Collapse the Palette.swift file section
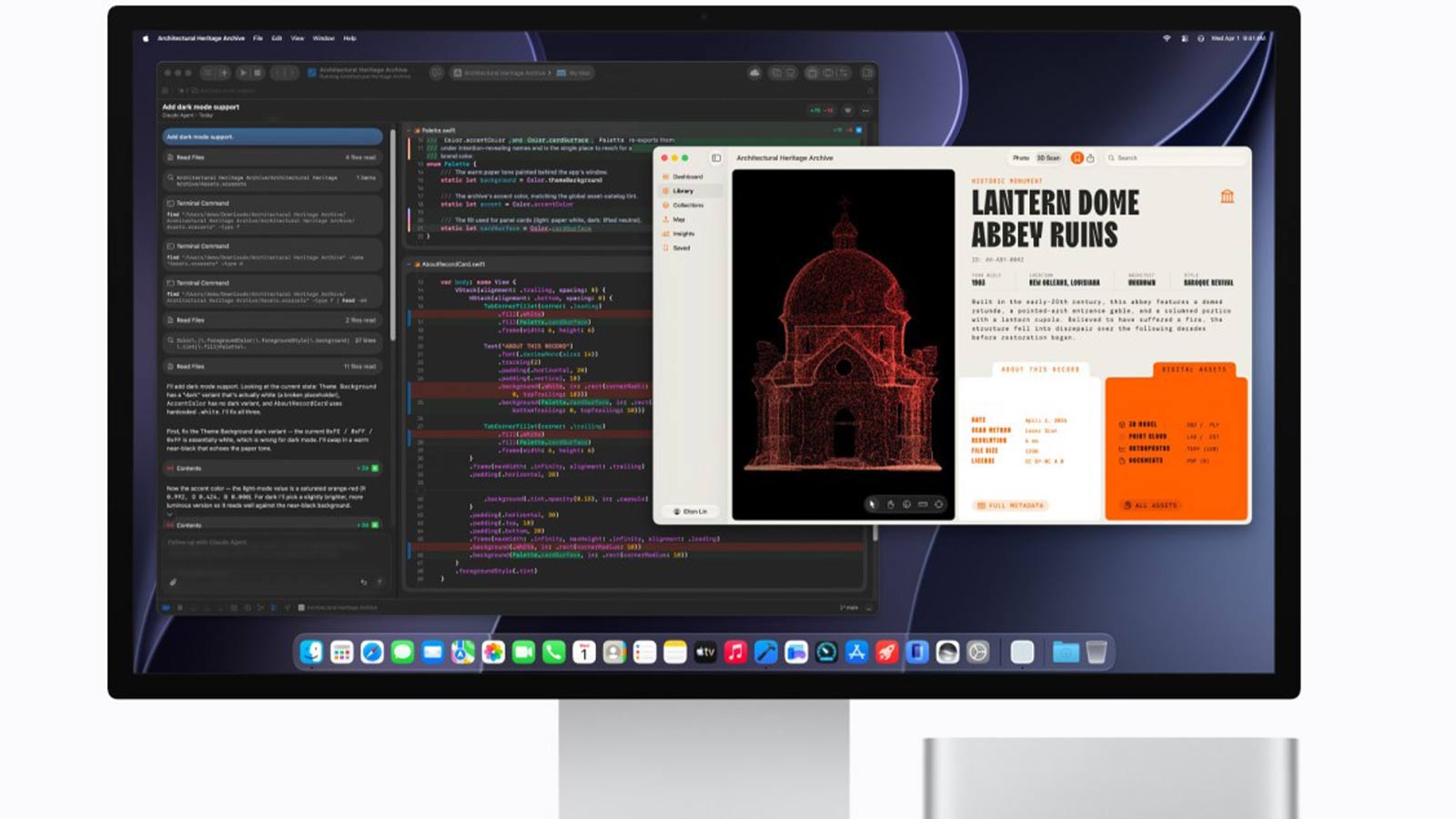This screenshot has height=819, width=1456. click(x=410, y=130)
